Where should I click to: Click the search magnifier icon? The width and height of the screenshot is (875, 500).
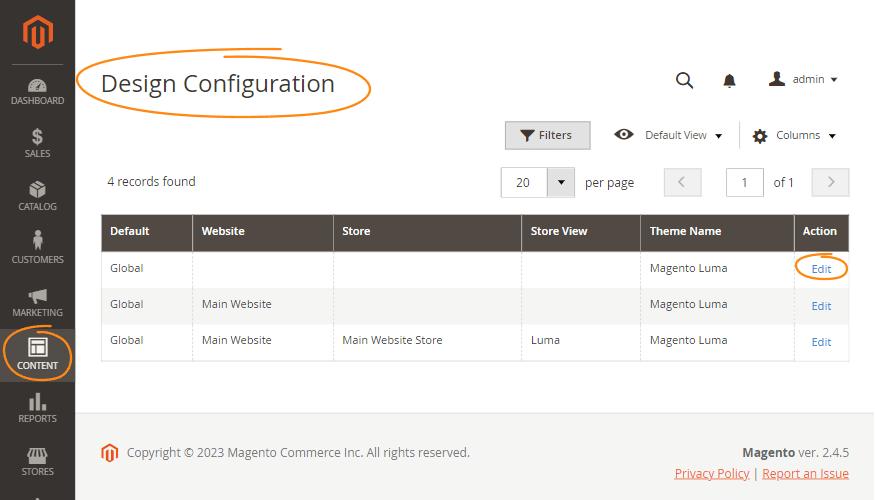click(x=684, y=80)
